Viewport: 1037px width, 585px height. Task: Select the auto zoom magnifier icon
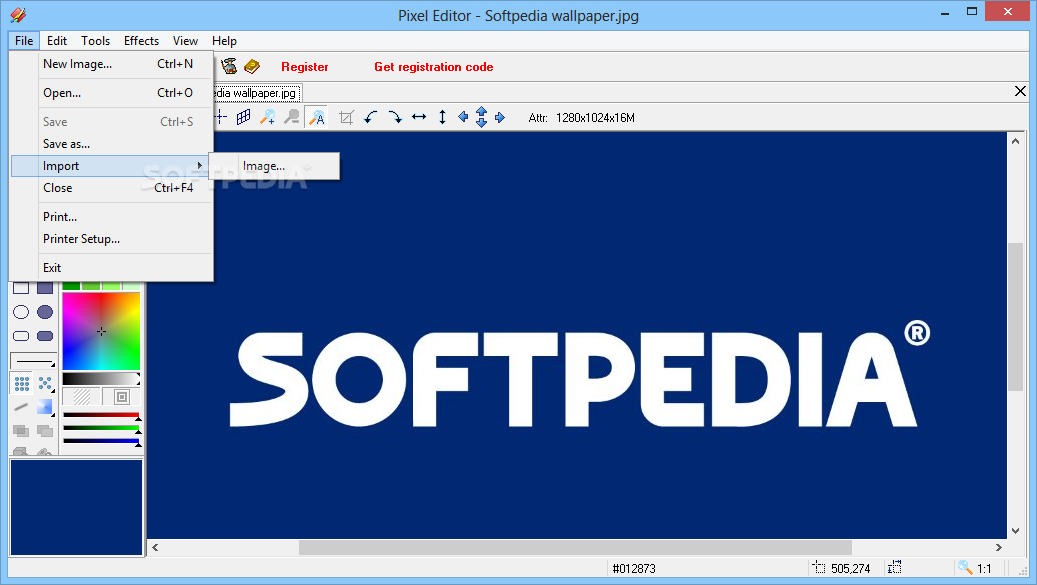[x=317, y=118]
